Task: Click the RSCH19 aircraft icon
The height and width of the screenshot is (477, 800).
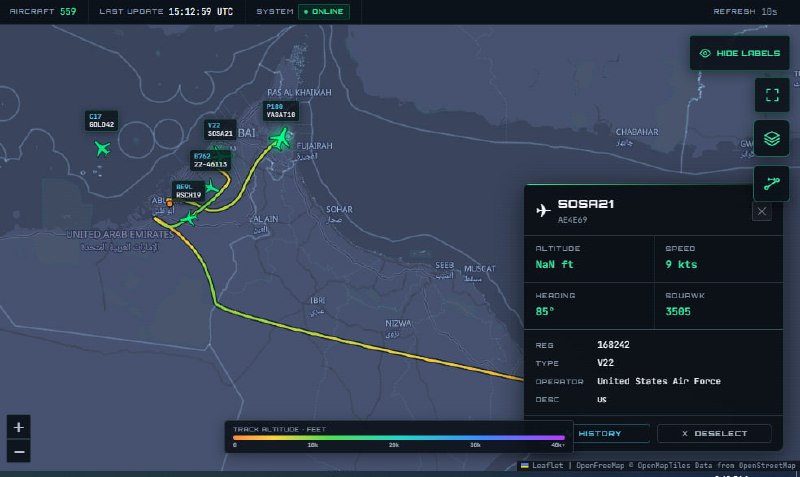Action: click(x=211, y=188)
